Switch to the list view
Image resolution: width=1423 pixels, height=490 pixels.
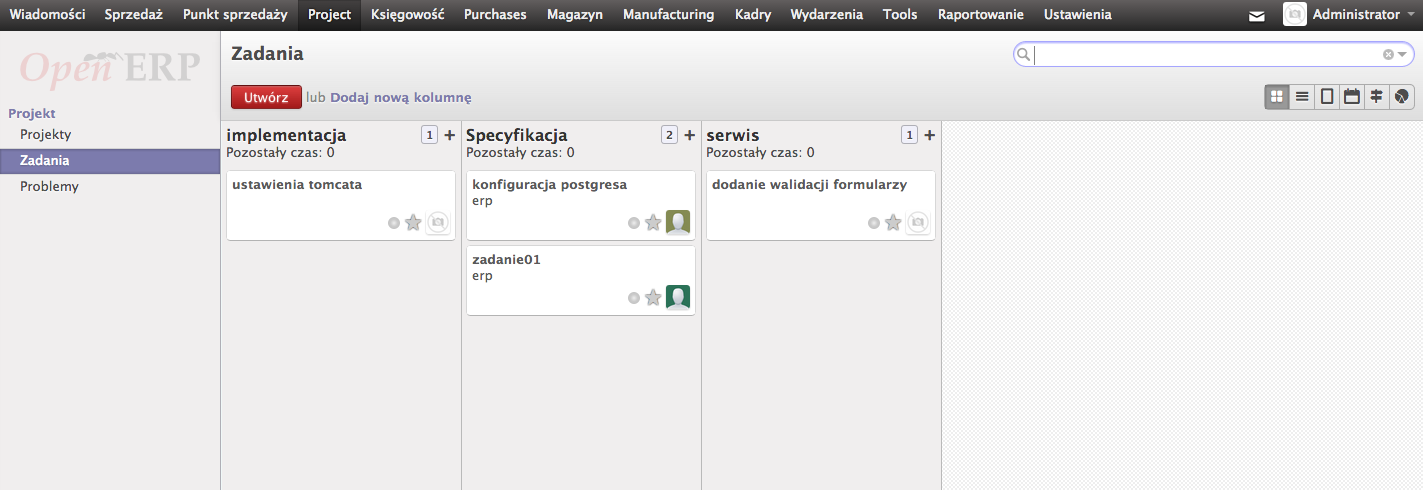click(x=1302, y=97)
